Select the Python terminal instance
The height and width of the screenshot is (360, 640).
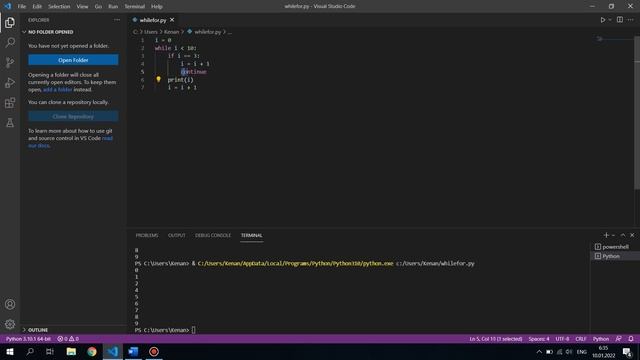pos(615,256)
